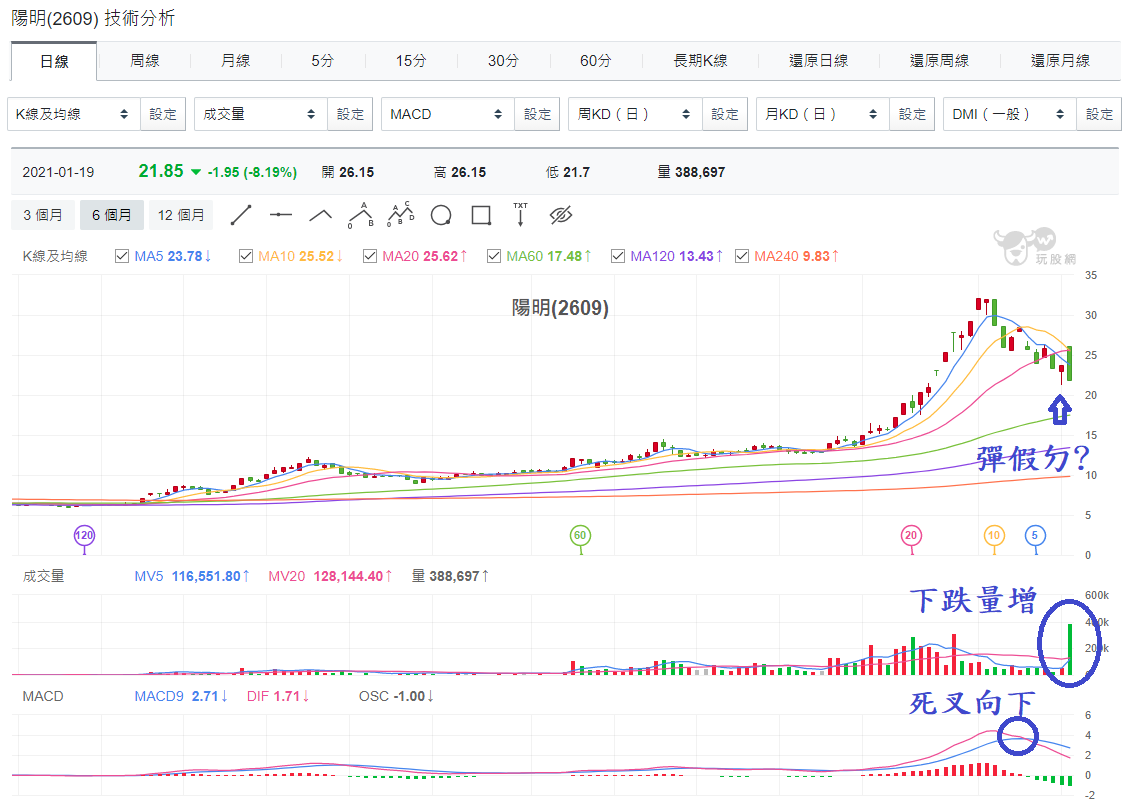Switch to the 長期K線 tab
The height and width of the screenshot is (808, 1132).
click(700, 61)
